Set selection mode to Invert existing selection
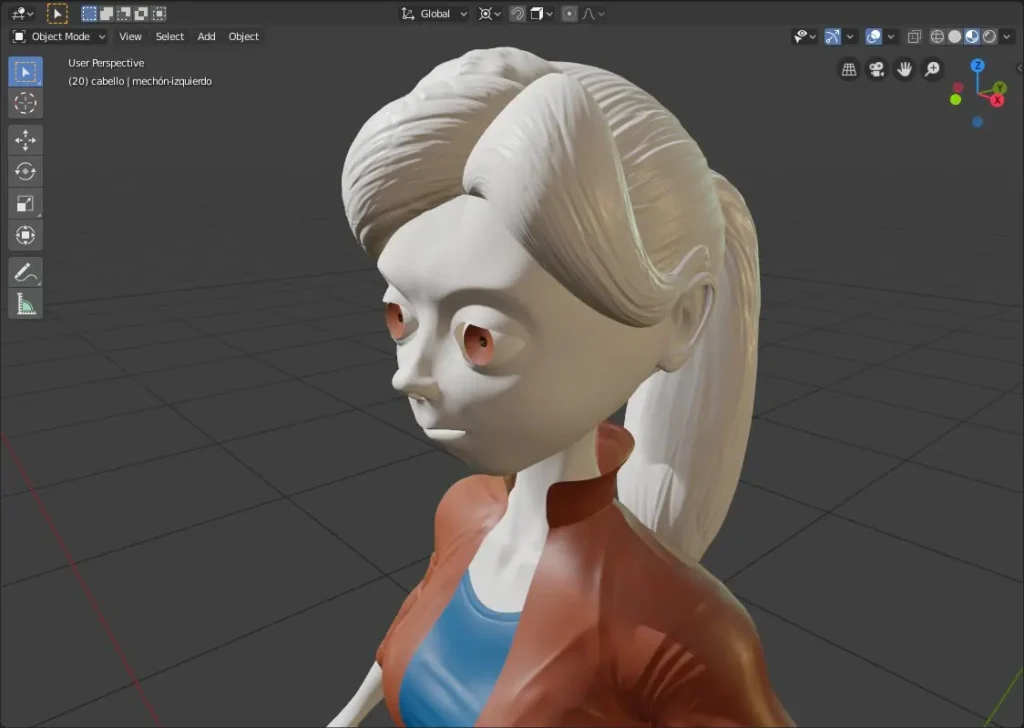The width and height of the screenshot is (1024, 728). tap(141, 13)
